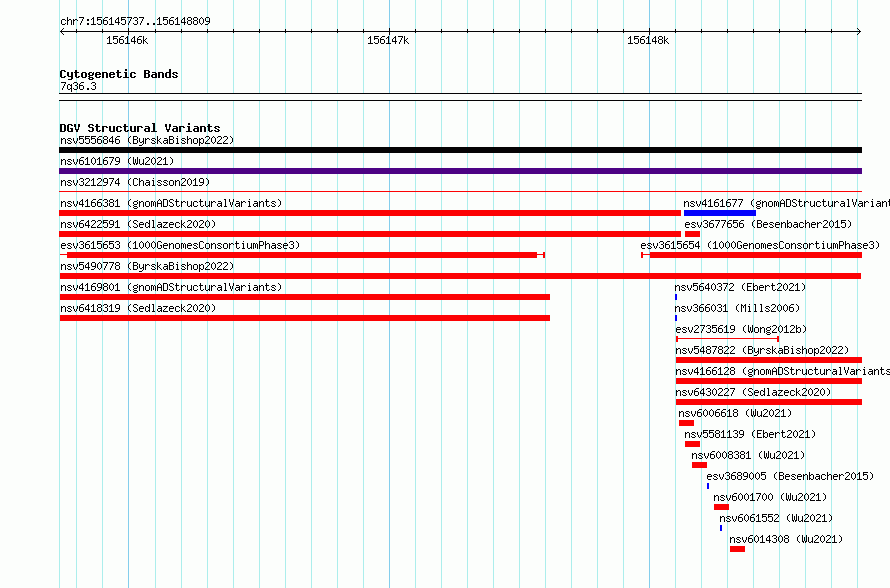Click the red bar under nsv5581139
The width and height of the screenshot is (890, 588).
pyautogui.click(x=692, y=444)
